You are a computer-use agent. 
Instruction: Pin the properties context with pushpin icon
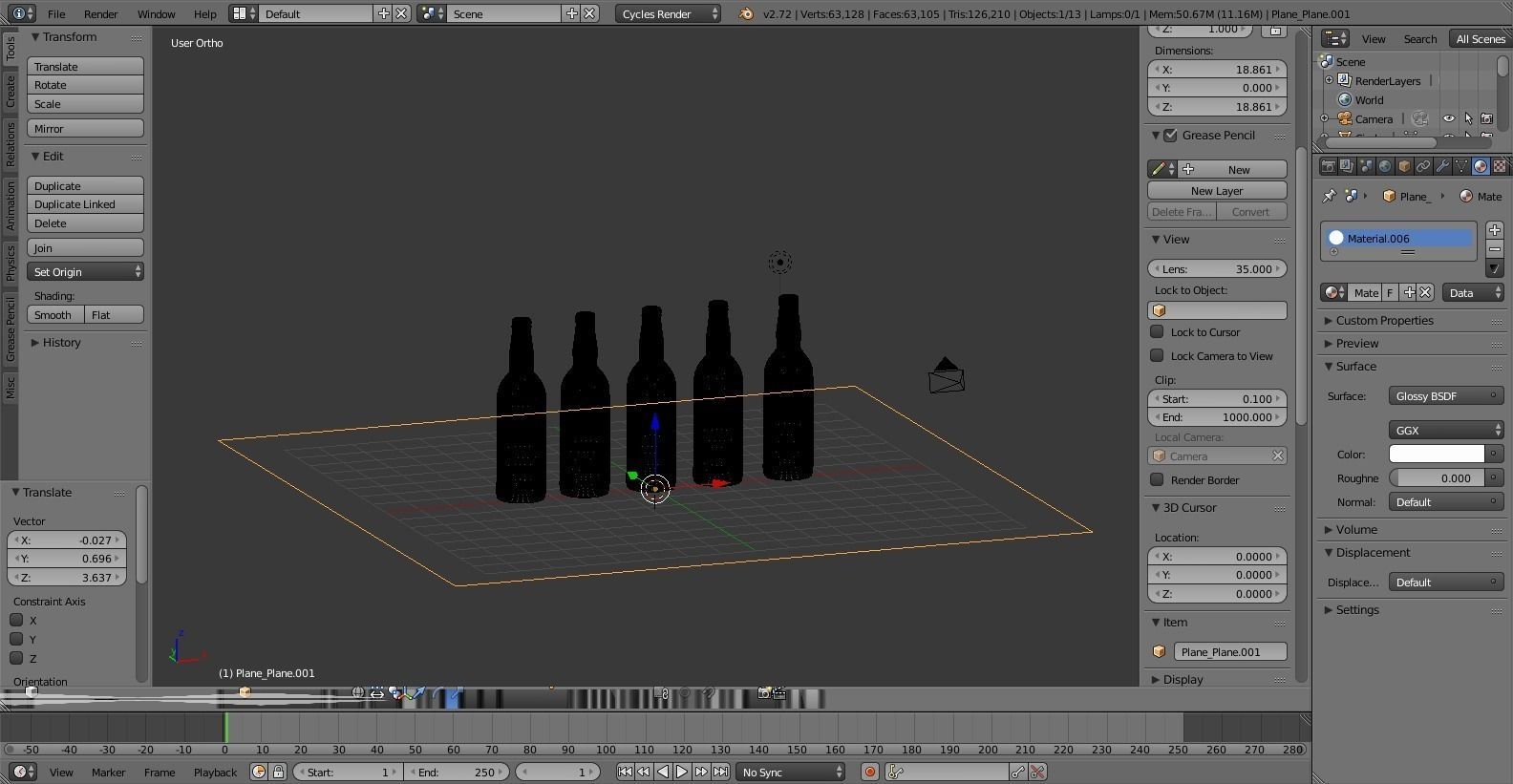coord(1329,196)
